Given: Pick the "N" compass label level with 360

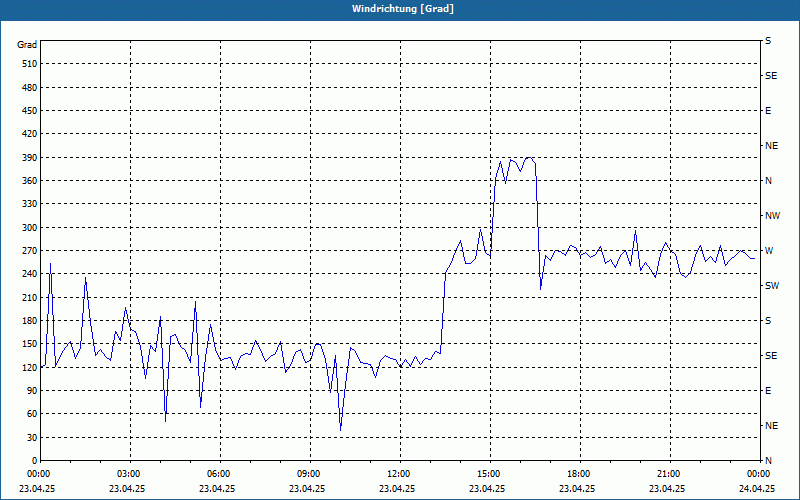Looking at the screenshot, I should (768, 181).
